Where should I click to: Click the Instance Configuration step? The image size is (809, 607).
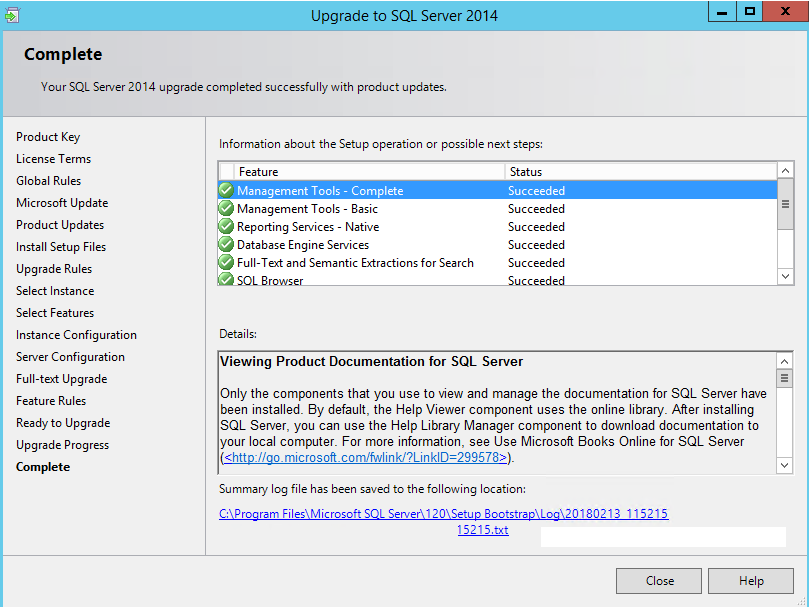click(76, 335)
